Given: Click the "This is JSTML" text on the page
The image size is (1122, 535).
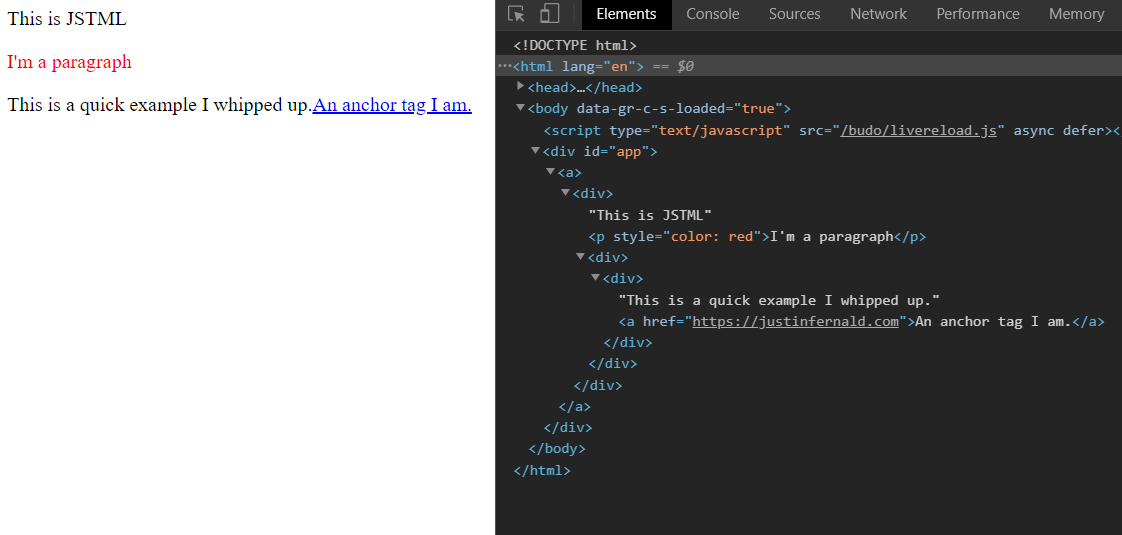Looking at the screenshot, I should 67,19.
